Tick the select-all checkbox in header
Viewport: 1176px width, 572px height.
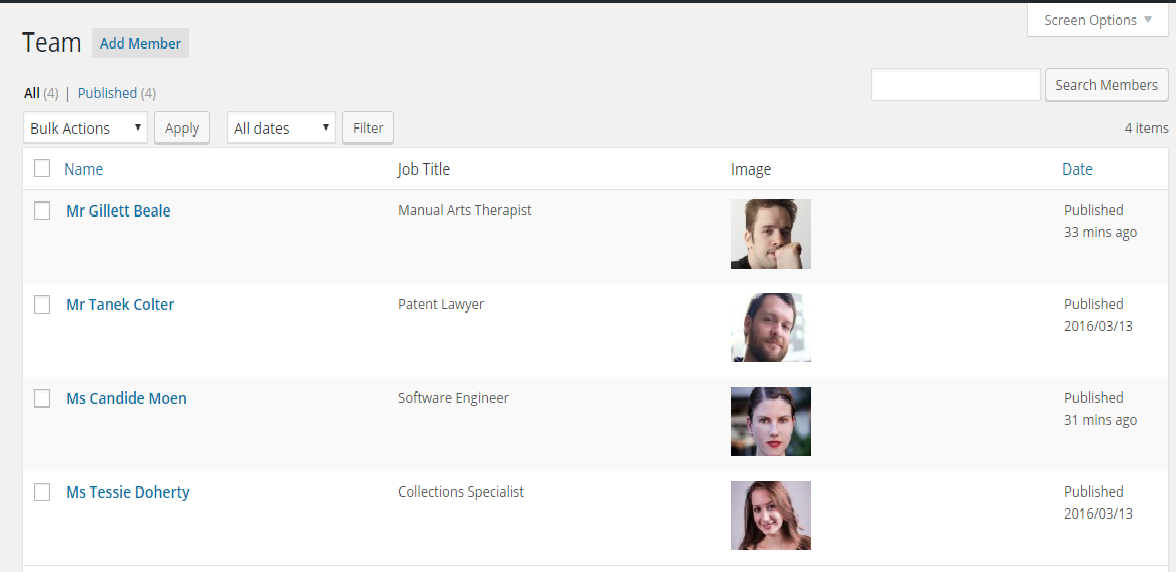[x=42, y=168]
